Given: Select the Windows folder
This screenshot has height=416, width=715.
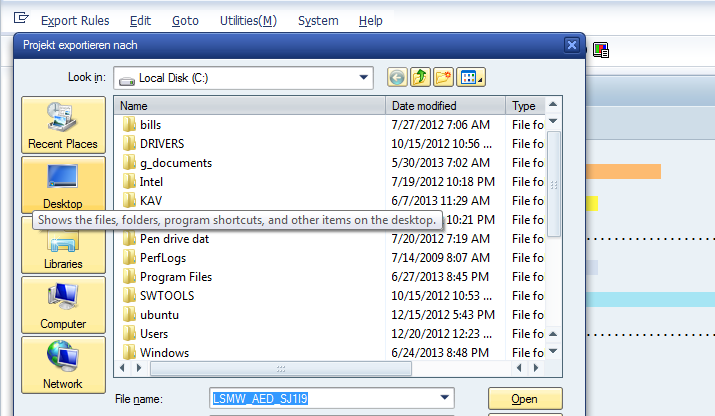Looking at the screenshot, I should pyautogui.click(x=164, y=353).
